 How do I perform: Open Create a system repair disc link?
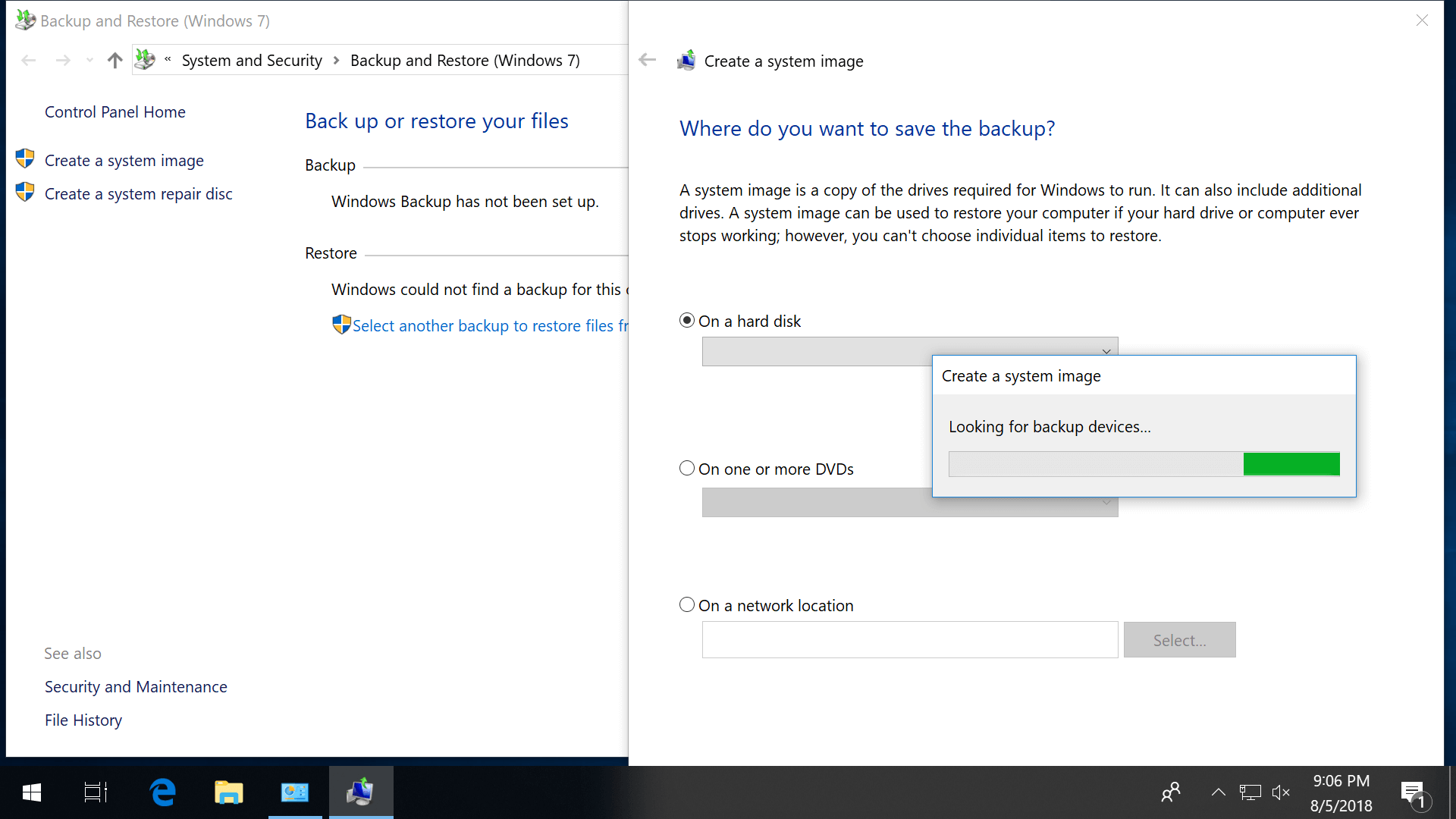click(139, 194)
